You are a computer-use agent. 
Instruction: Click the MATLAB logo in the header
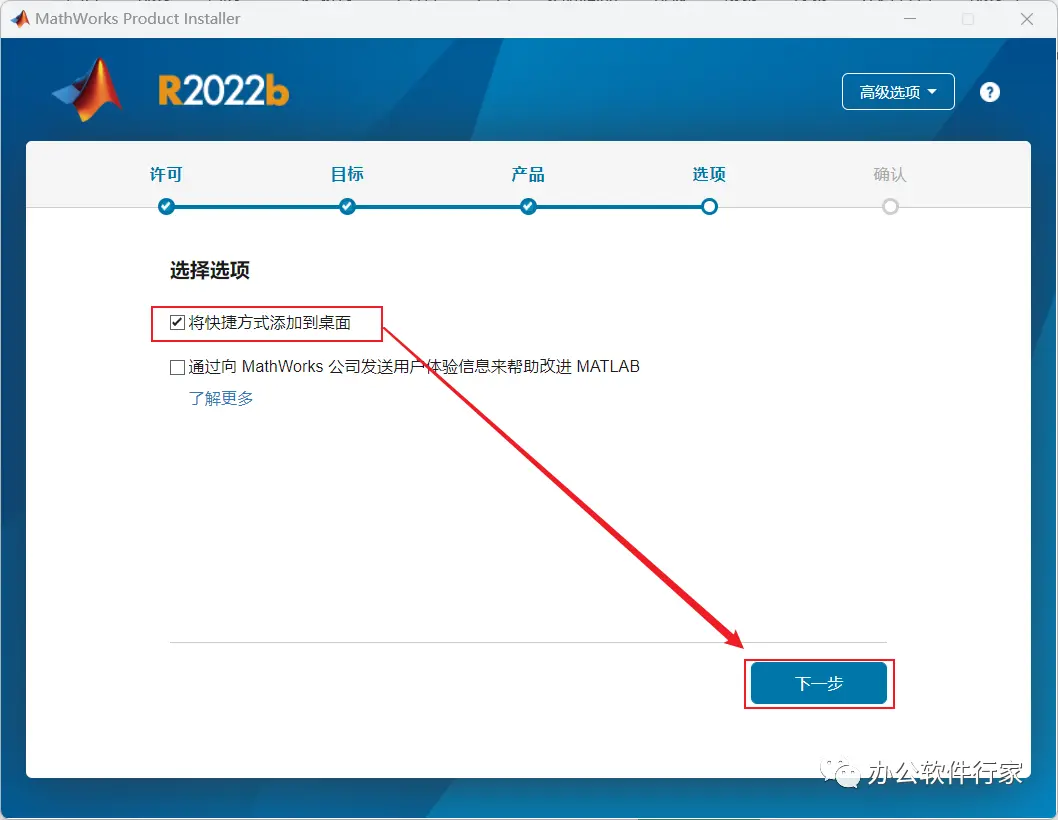coord(88,90)
